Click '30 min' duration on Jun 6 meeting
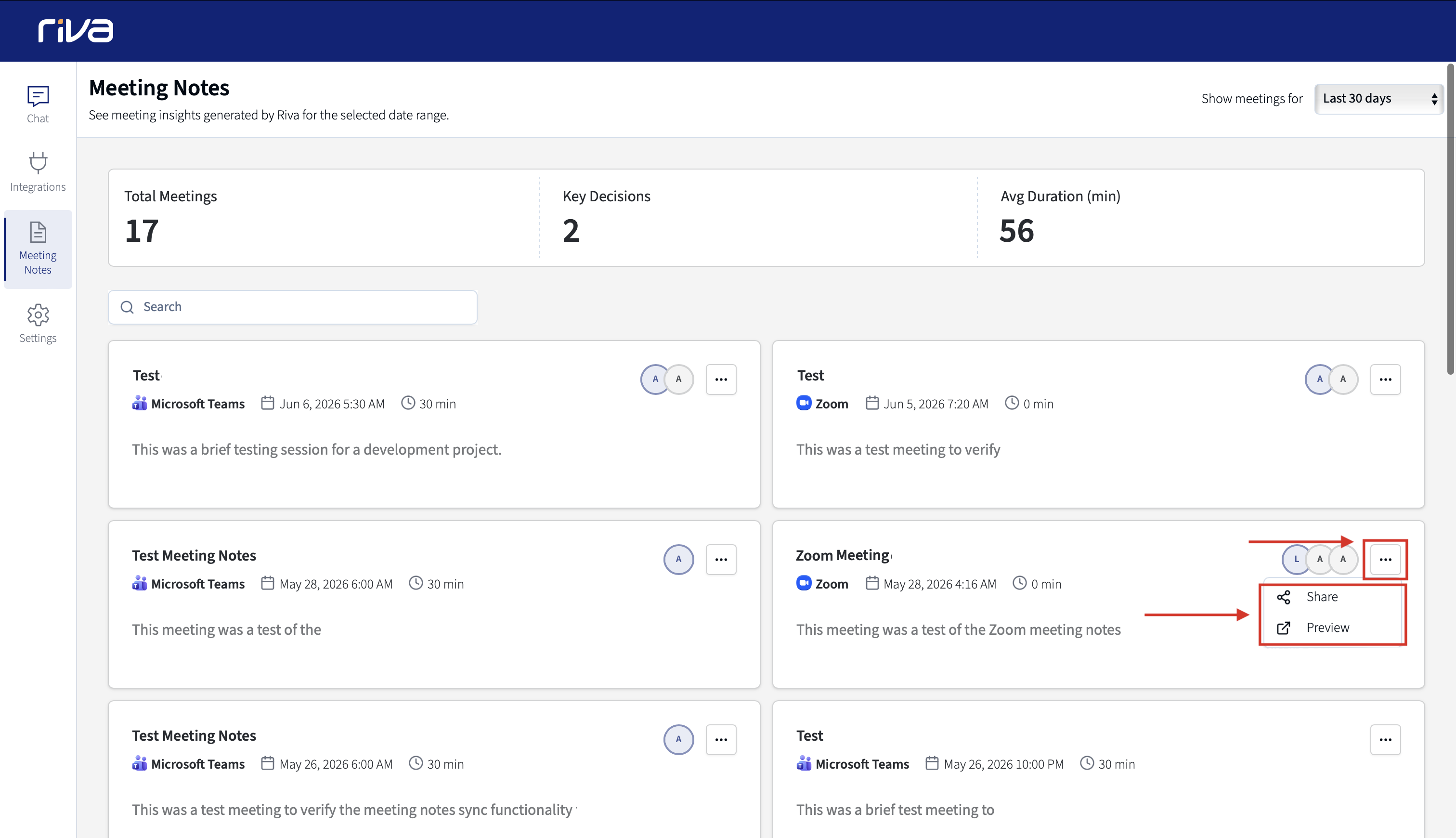Image resolution: width=1456 pixels, height=838 pixels. pyautogui.click(x=437, y=404)
